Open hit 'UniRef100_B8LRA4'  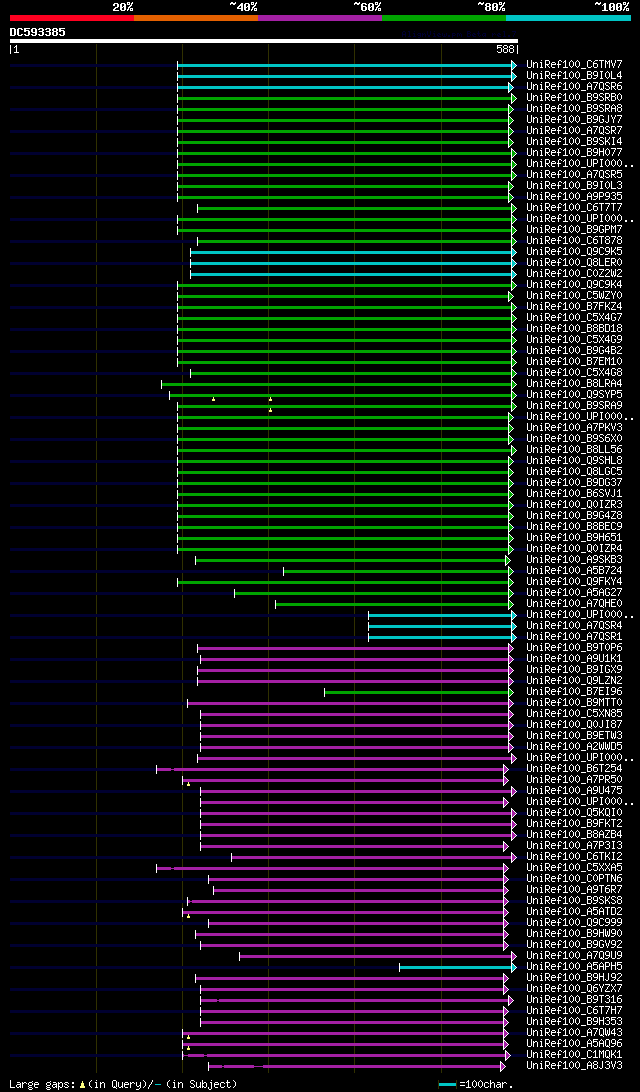574,384
